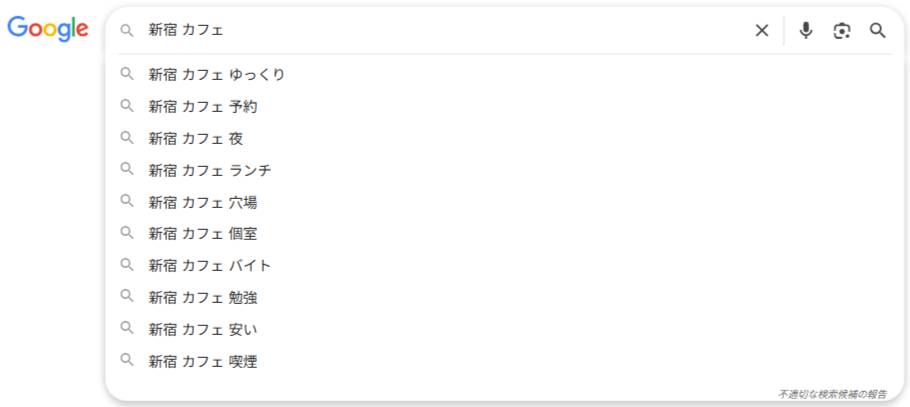Select the 新宿 カフェ 個室 suggestion
The width and height of the screenshot is (910, 407).
click(x=203, y=234)
